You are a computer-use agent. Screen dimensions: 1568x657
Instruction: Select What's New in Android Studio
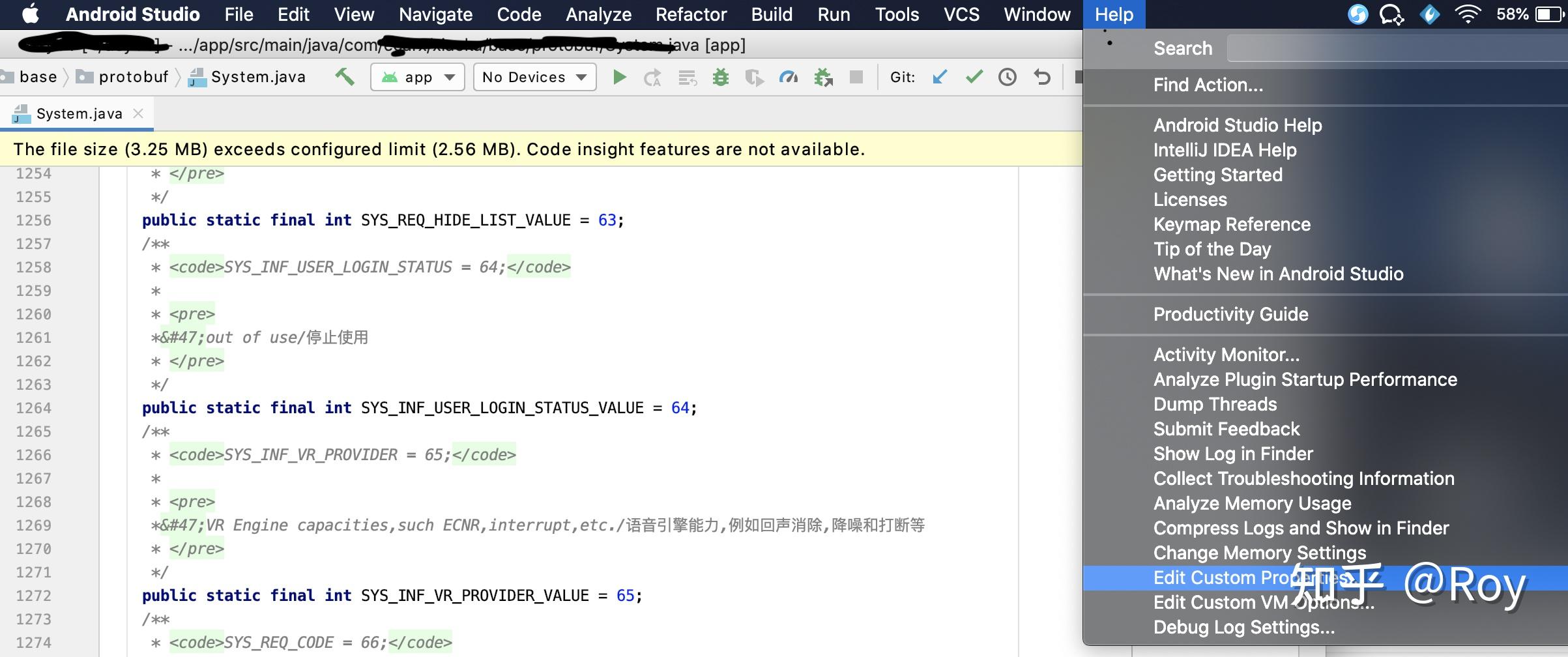point(1279,274)
